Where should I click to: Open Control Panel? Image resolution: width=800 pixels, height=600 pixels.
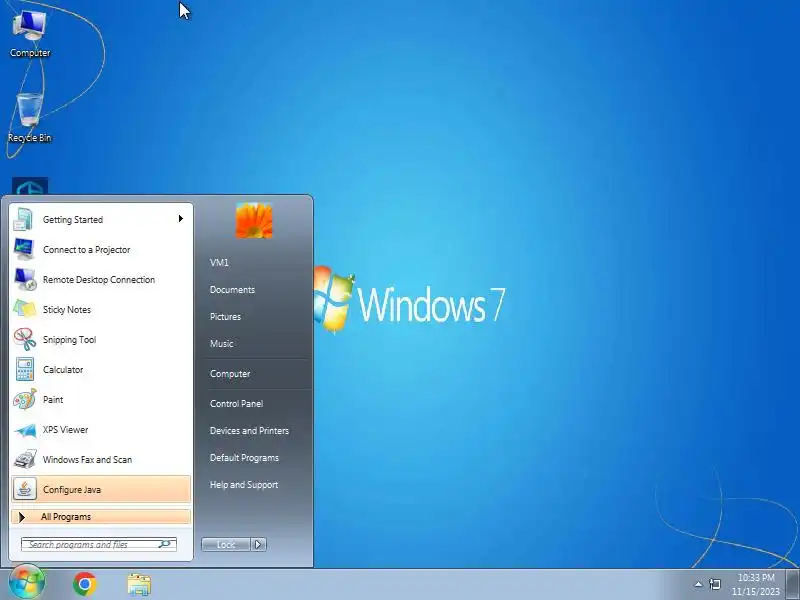coord(236,404)
